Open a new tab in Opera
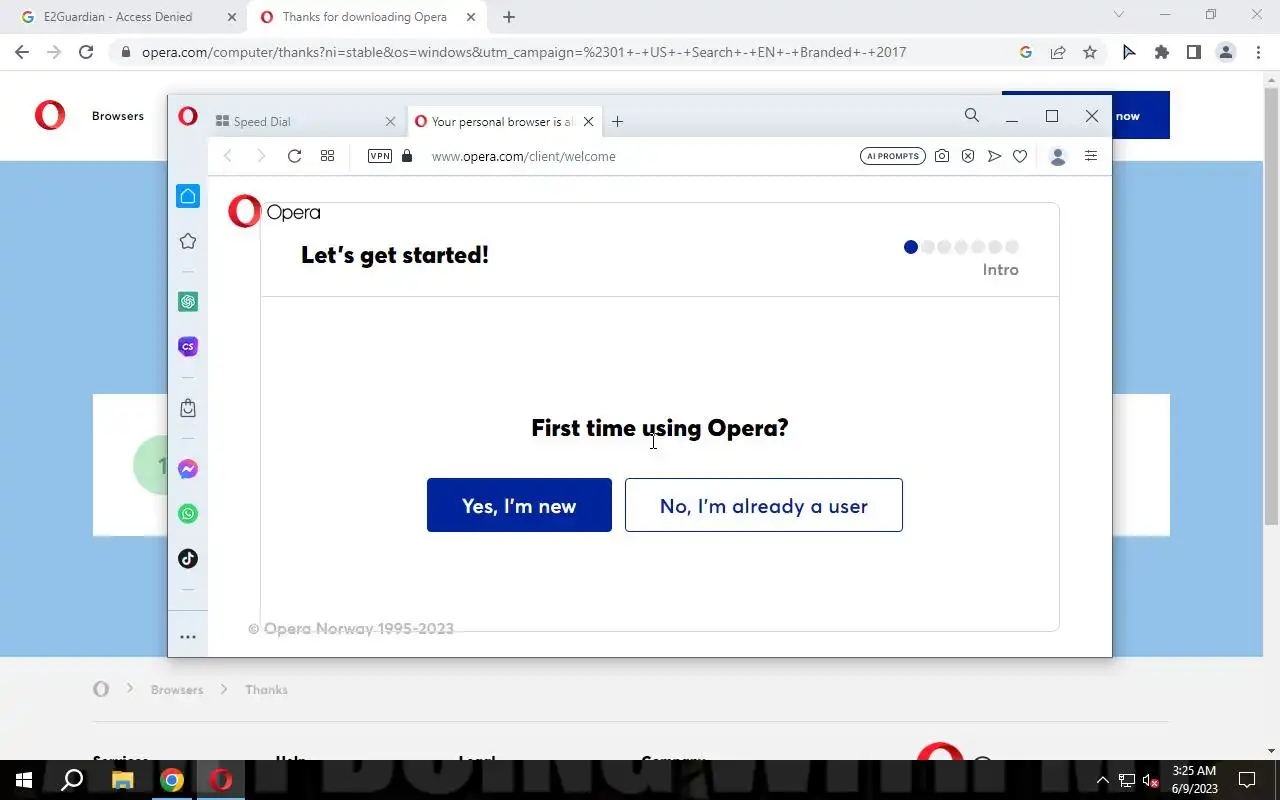Screen dimensions: 1280x800 [x=617, y=122]
